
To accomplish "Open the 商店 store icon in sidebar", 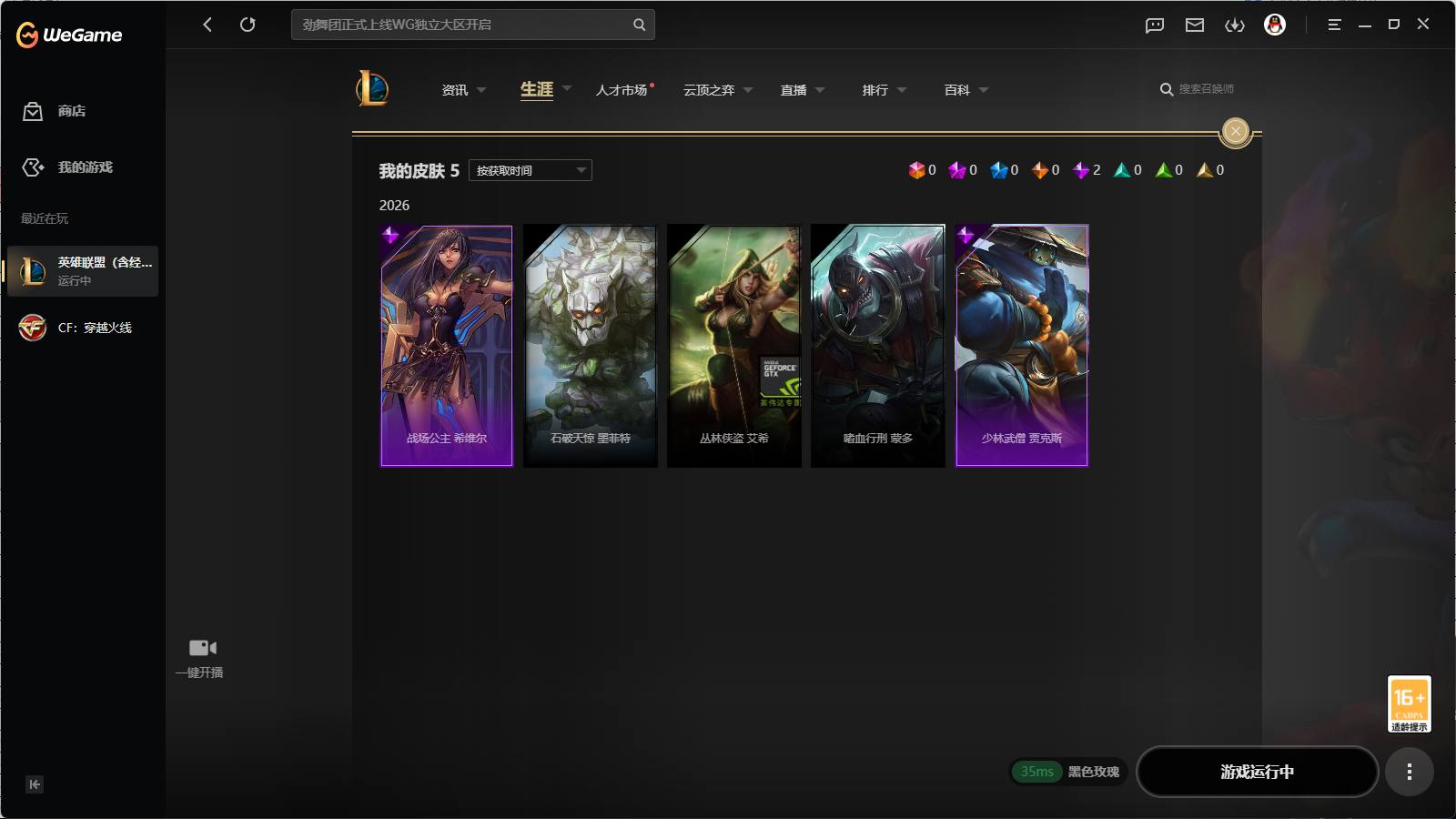I will tap(33, 111).
